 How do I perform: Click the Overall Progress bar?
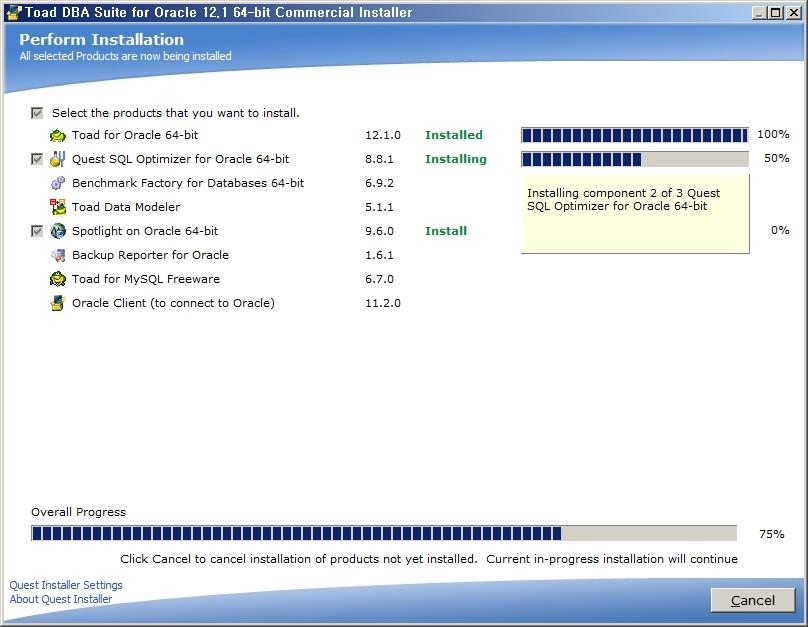(383, 534)
